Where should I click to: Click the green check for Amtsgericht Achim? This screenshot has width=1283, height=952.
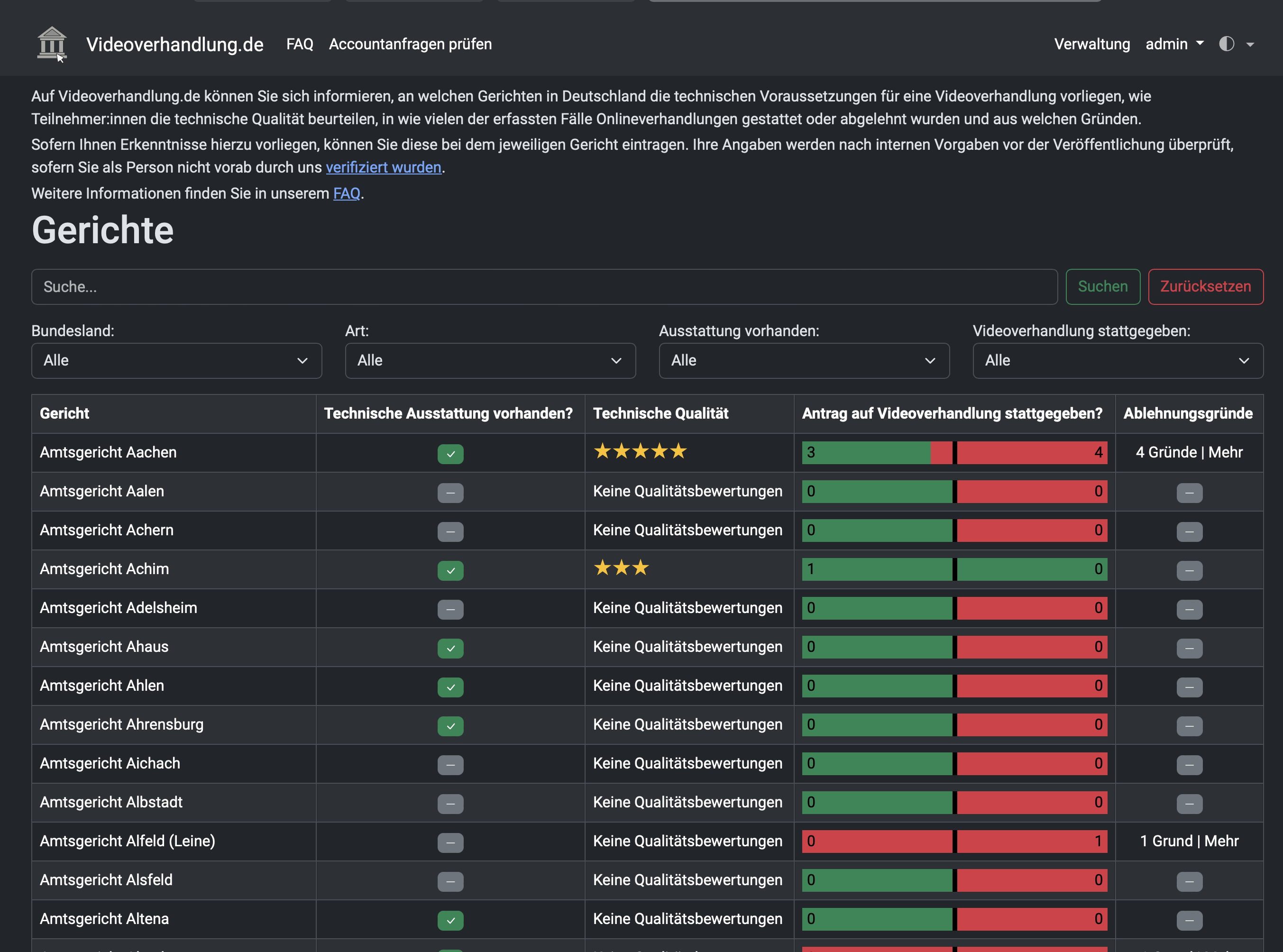pyautogui.click(x=451, y=570)
